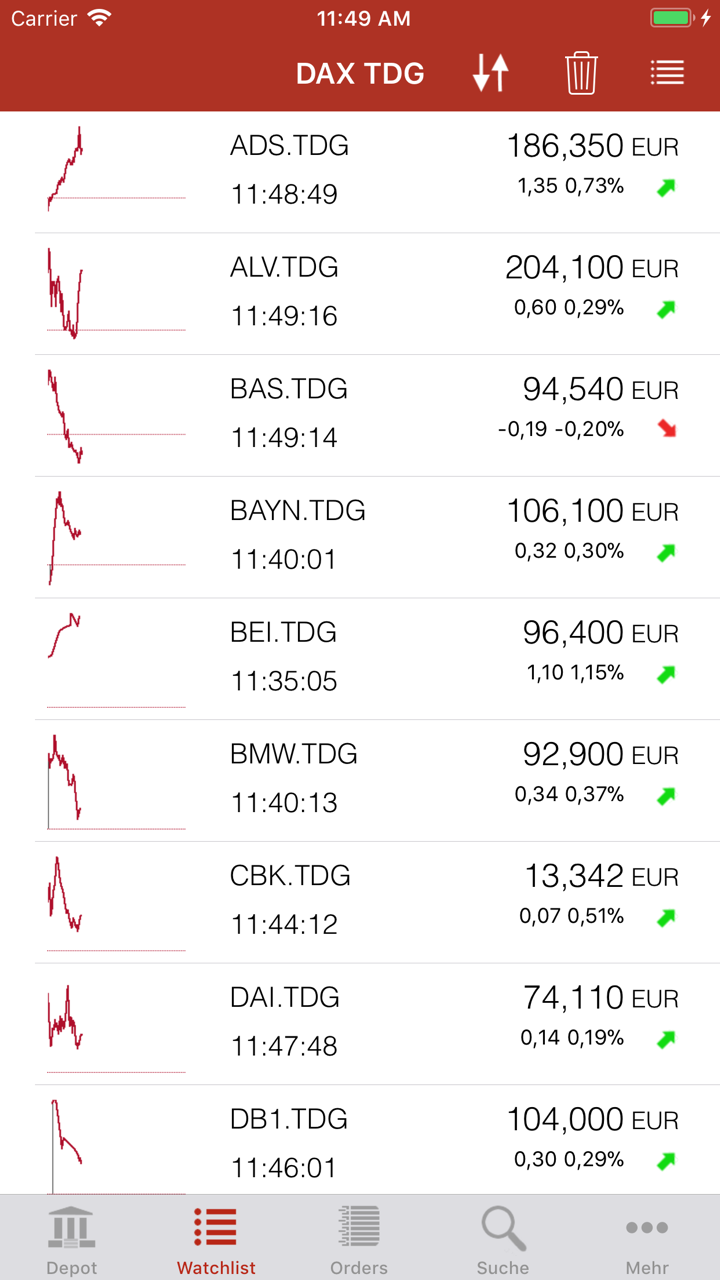Tap the BAS.TDG red down arrow
Image resolution: width=720 pixels, height=1280 pixels.
pos(666,430)
